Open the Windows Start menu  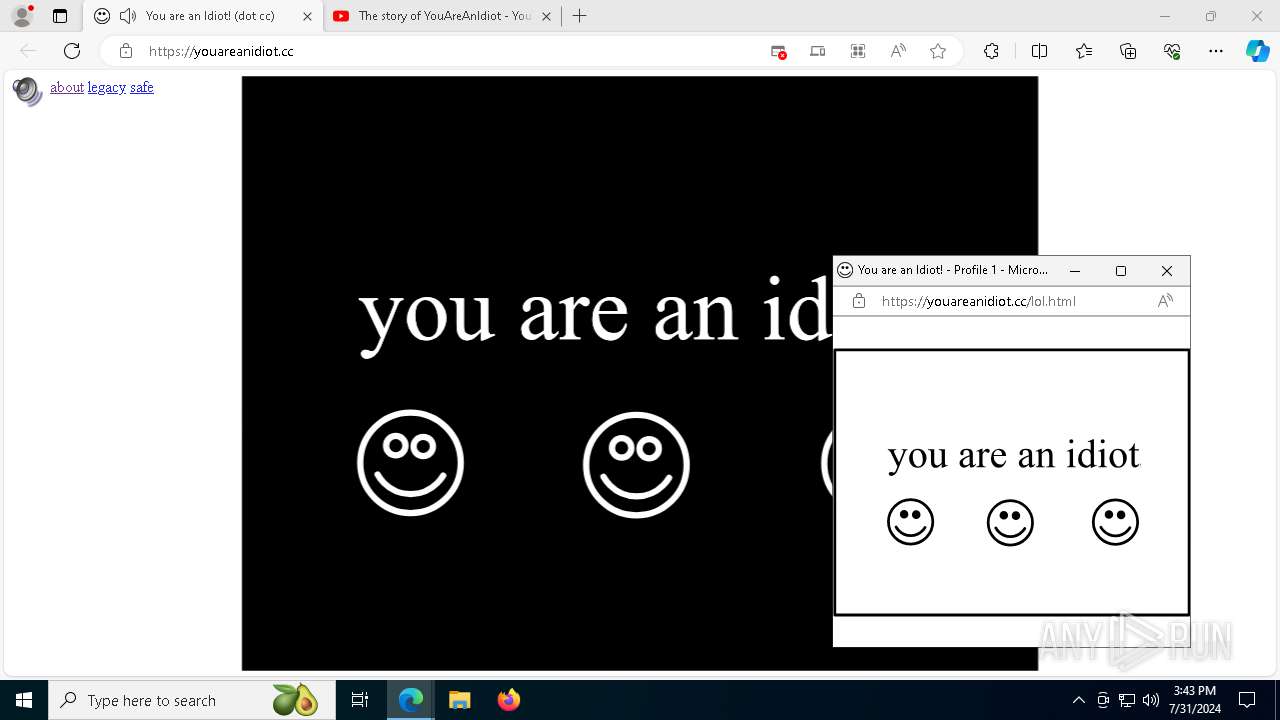[24, 700]
